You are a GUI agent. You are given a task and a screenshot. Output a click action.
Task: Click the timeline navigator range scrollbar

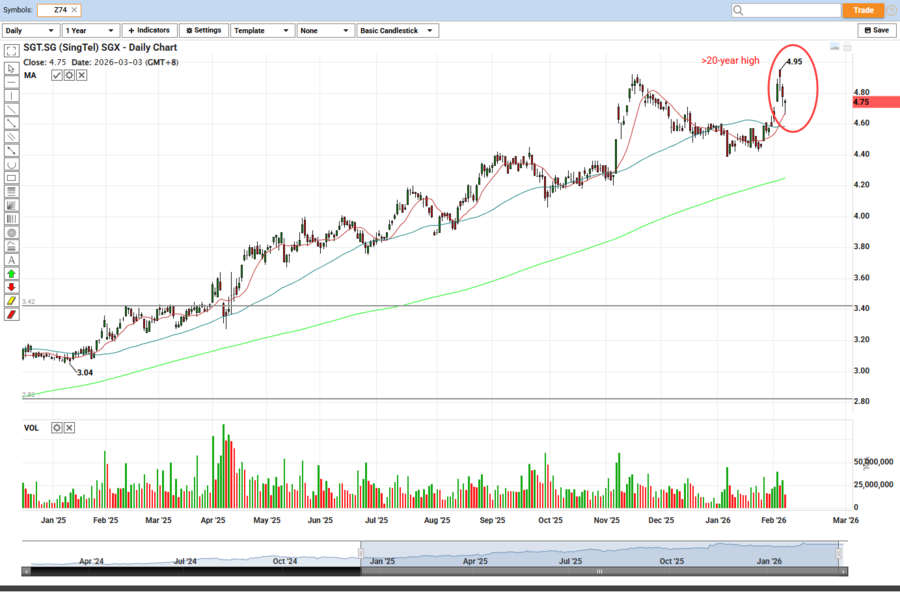(x=598, y=571)
